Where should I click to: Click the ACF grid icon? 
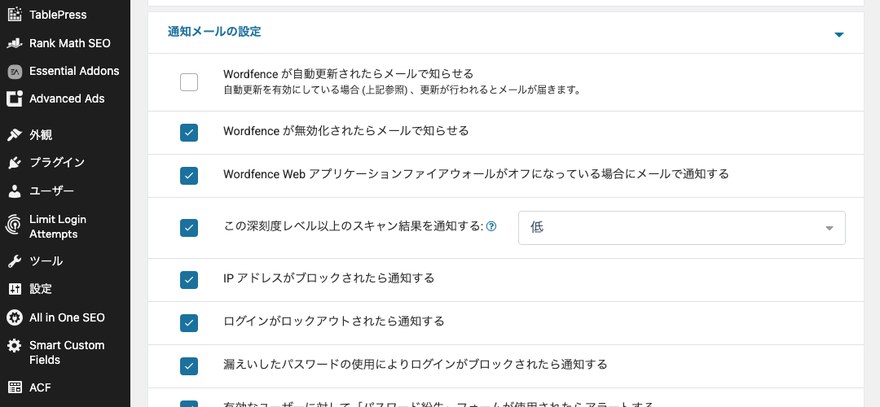click(15, 387)
